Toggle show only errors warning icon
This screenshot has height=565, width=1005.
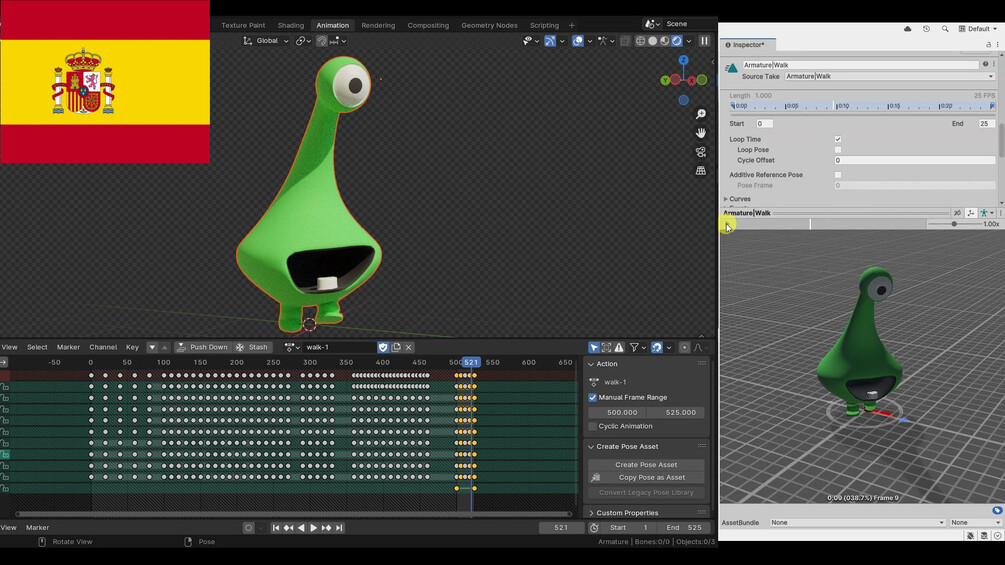tap(619, 347)
